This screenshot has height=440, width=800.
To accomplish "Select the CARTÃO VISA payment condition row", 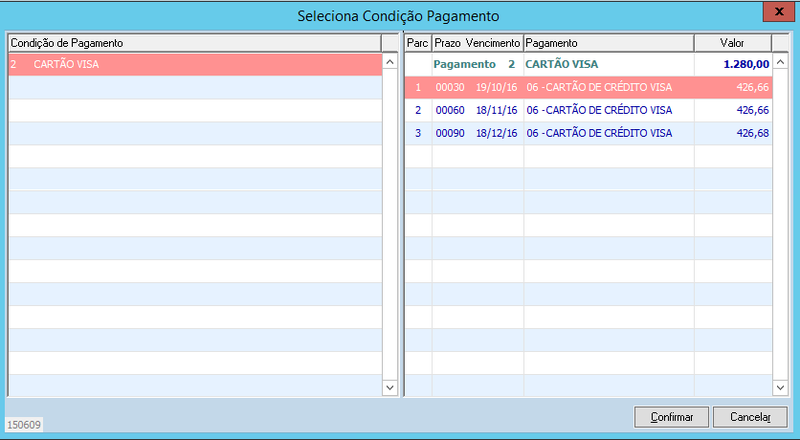I will click(x=195, y=65).
